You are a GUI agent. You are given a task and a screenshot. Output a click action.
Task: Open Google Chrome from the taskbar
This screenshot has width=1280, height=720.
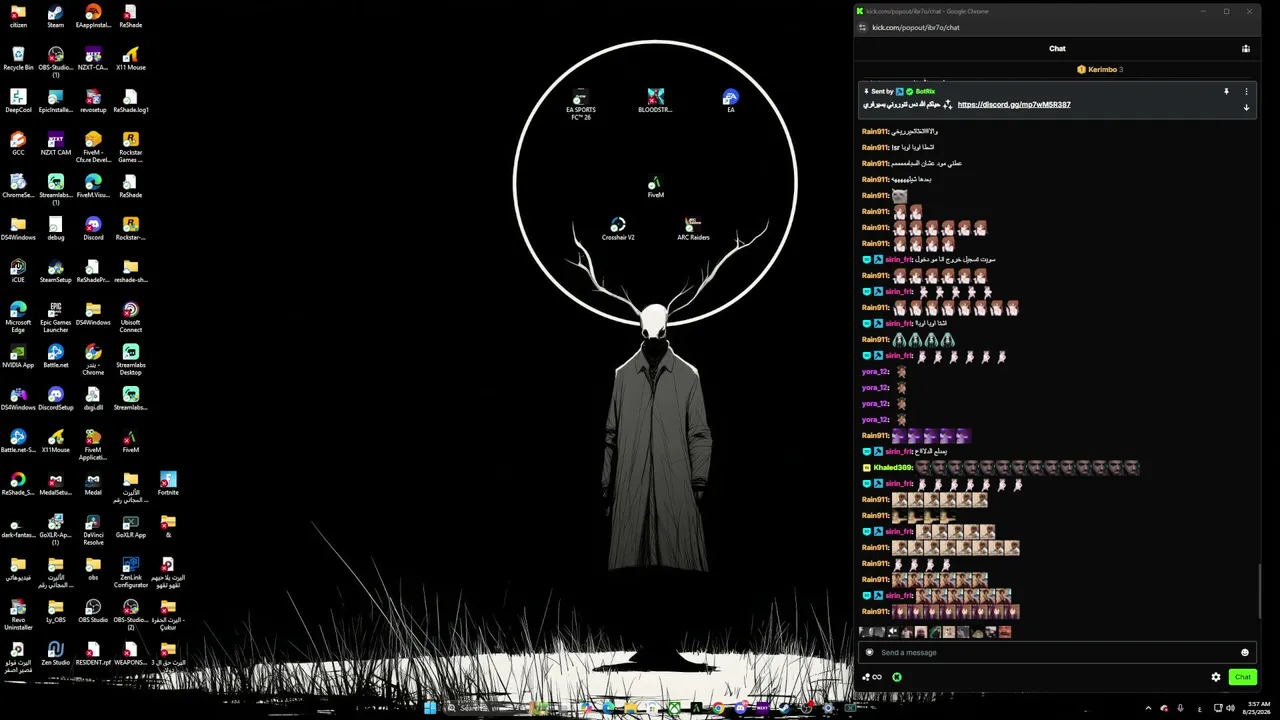click(x=718, y=708)
